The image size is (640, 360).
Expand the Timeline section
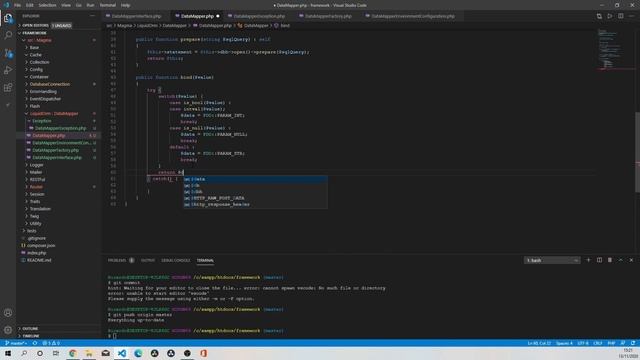click(31, 336)
